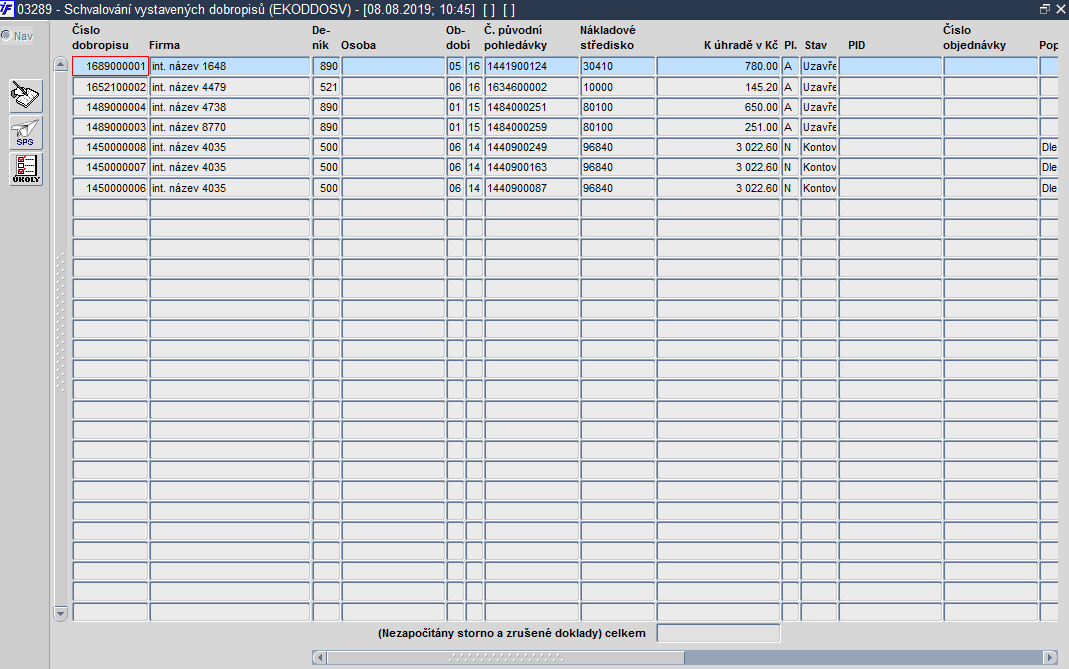Click the PID field in row 1689000001

[x=890, y=66]
